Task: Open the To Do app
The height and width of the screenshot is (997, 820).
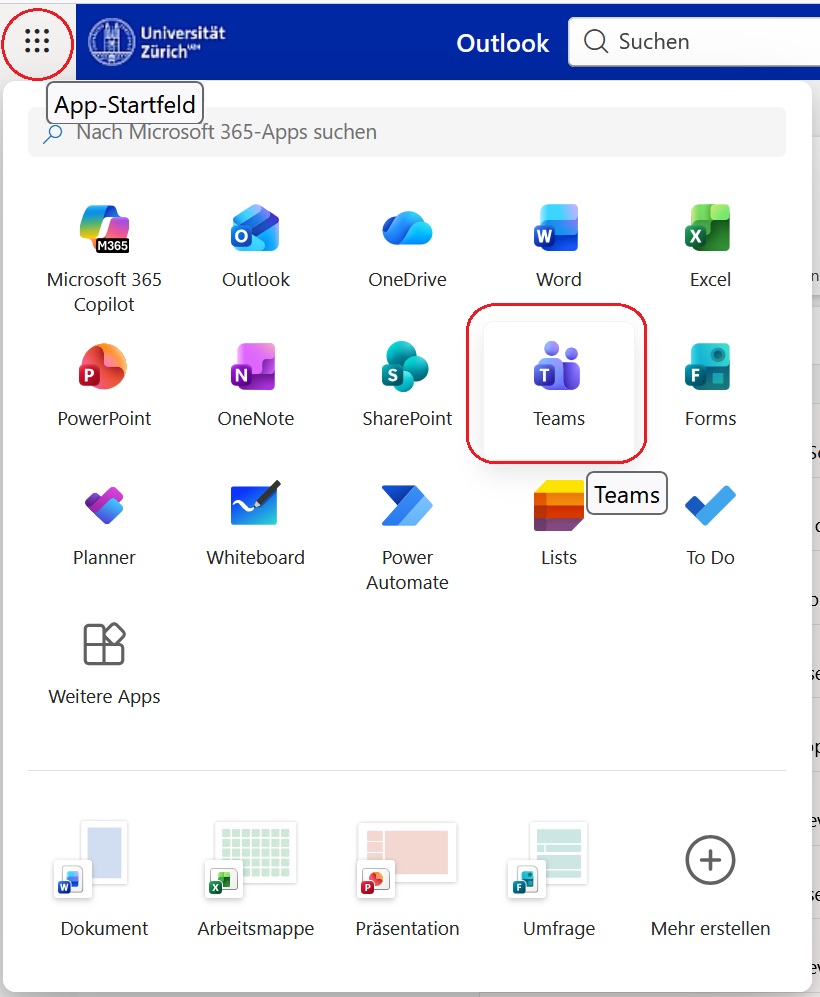Action: pos(709,518)
